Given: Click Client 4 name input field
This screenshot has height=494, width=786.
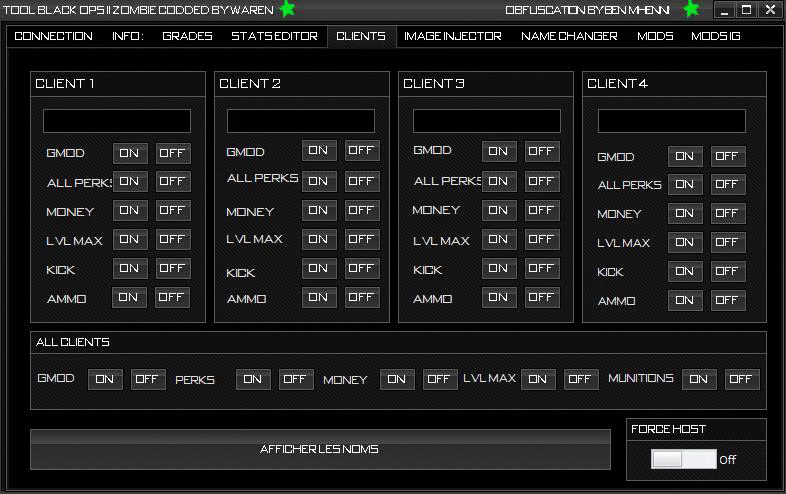Looking at the screenshot, I should tap(672, 121).
